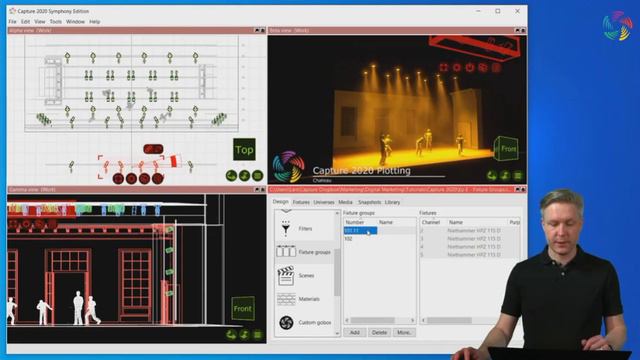Viewport: 640px width, 360px height.
Task: Click the second red round tool icon in Alpha view
Action: [x=131, y=178]
